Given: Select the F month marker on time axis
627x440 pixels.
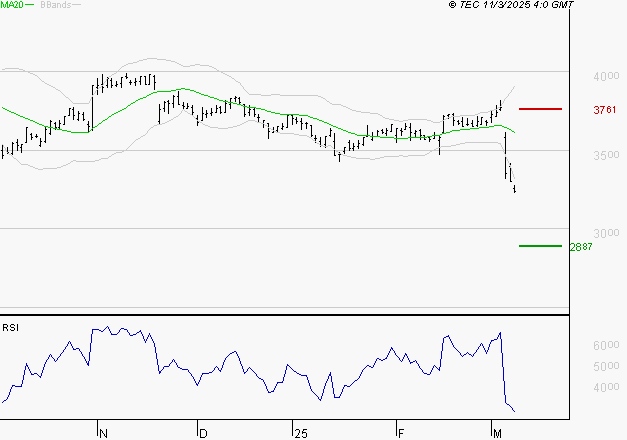Looking at the screenshot, I should pyautogui.click(x=400, y=432).
